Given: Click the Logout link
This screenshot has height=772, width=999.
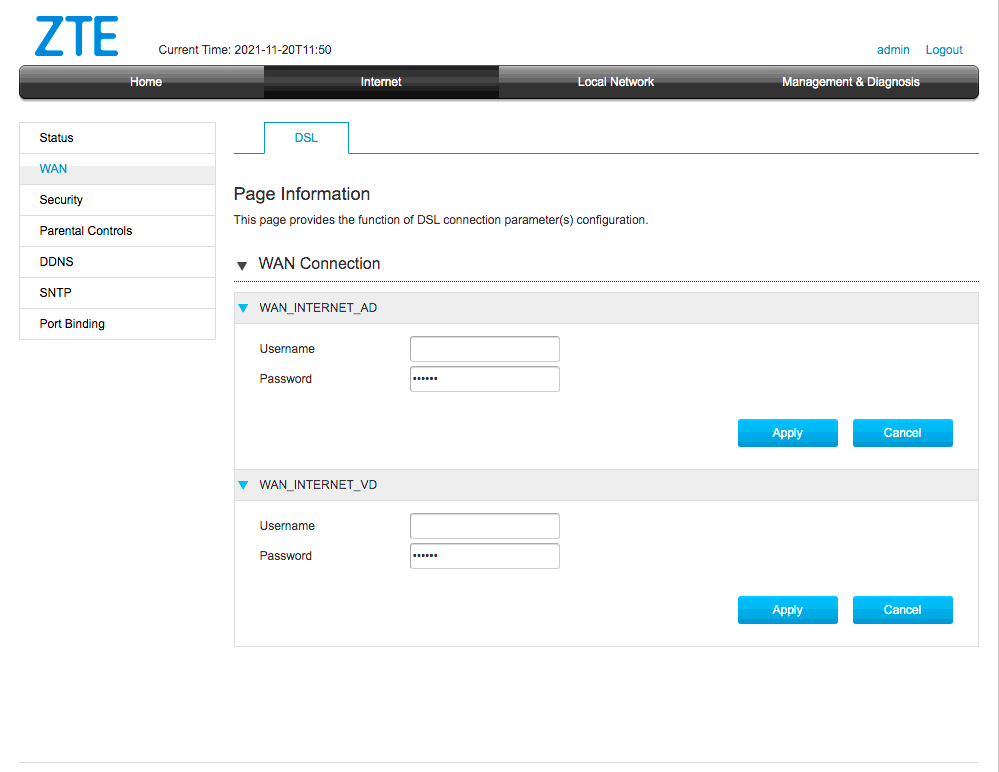Looking at the screenshot, I should point(943,50).
